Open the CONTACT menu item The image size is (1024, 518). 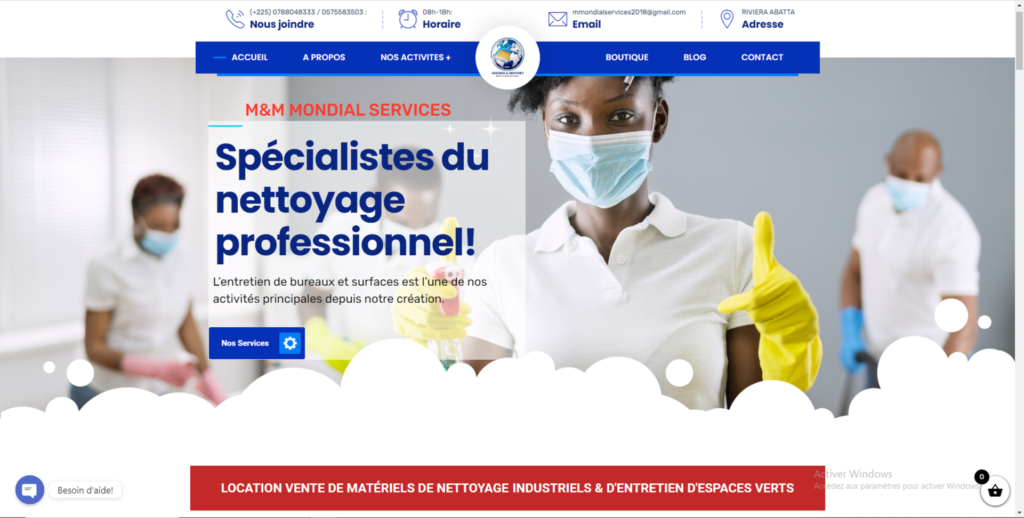[762, 57]
